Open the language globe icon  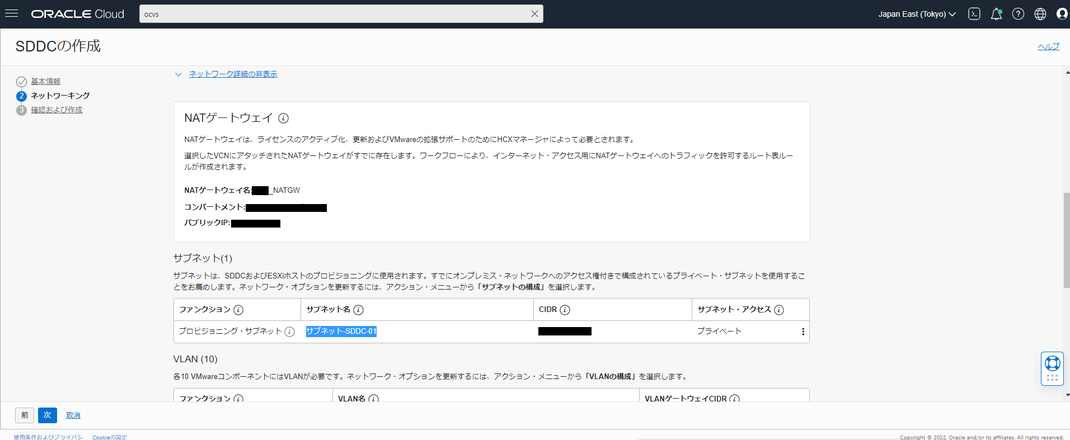click(x=1040, y=14)
